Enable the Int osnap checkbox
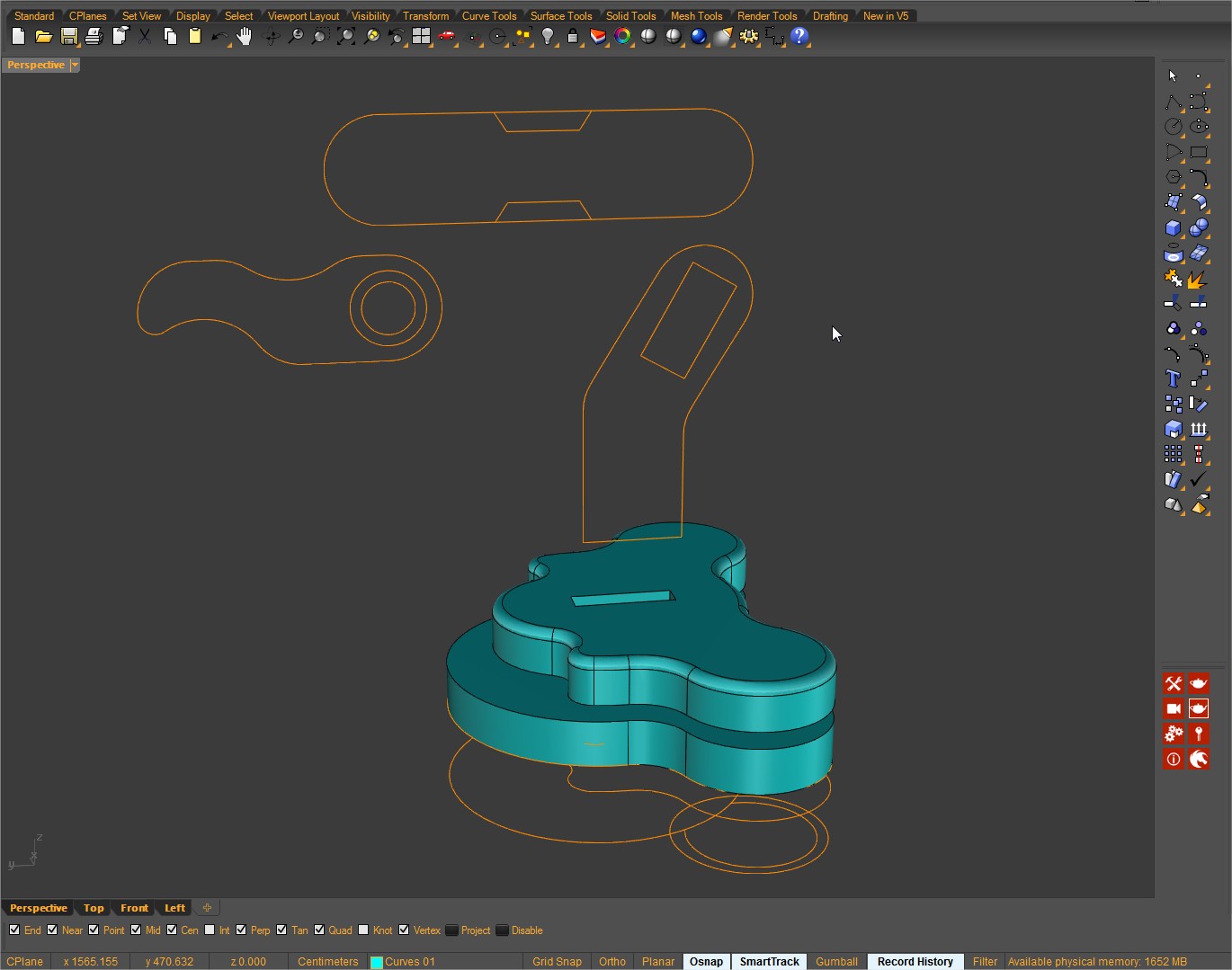The height and width of the screenshot is (970, 1232). click(x=210, y=930)
